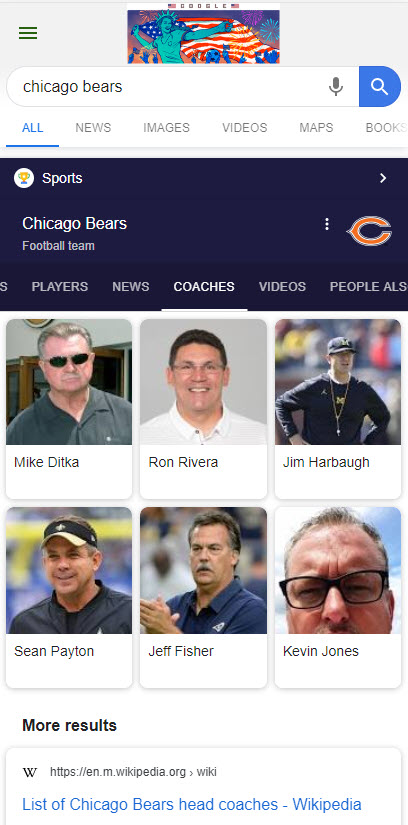Open the hamburger menu
The width and height of the screenshot is (408, 825).
[x=28, y=33]
